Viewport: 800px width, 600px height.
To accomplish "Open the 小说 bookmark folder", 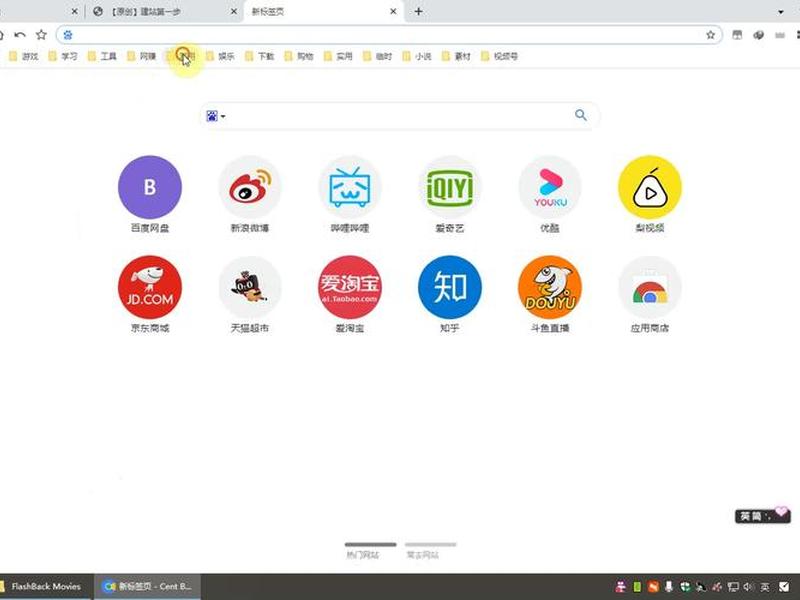I will [x=416, y=56].
